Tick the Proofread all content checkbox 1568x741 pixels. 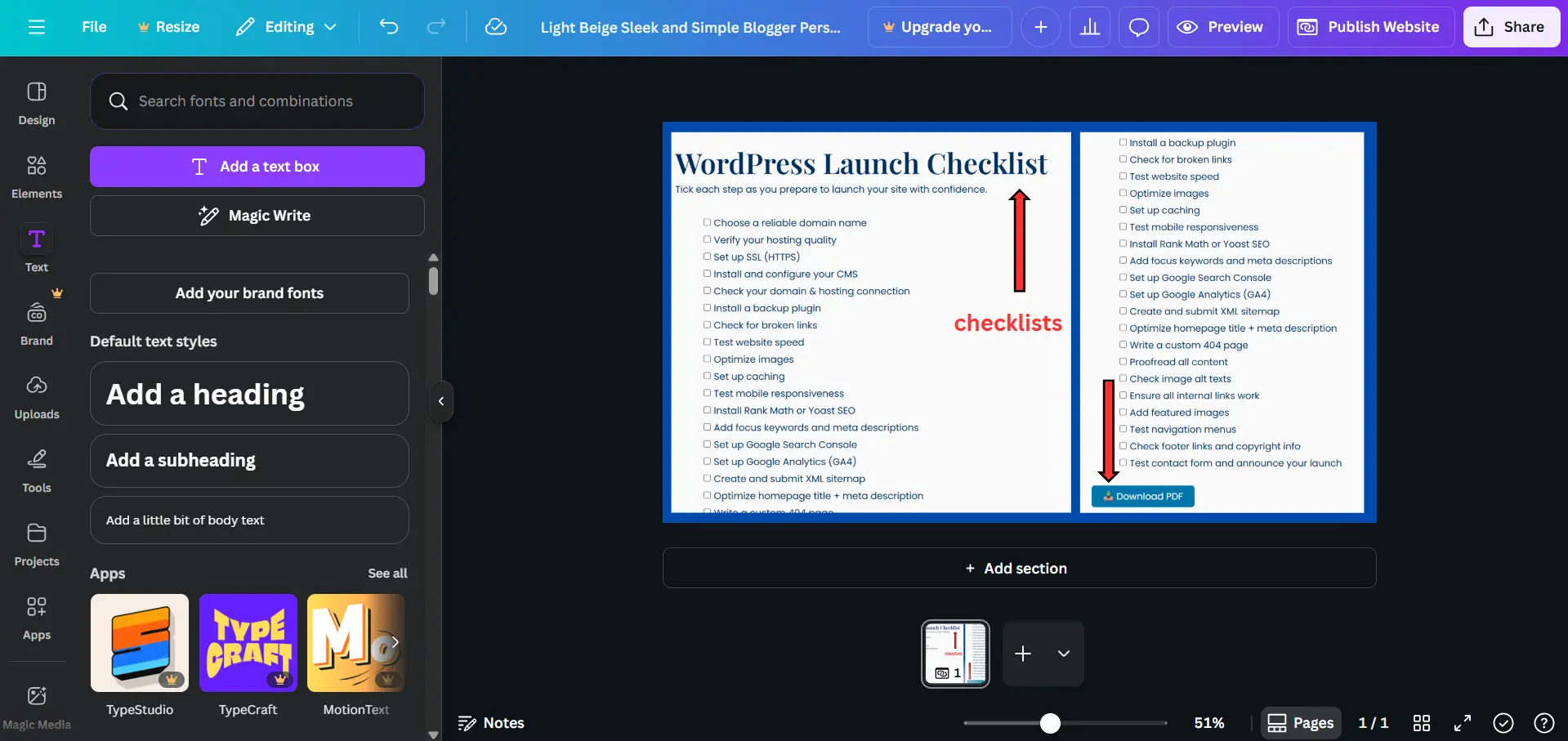(1123, 361)
